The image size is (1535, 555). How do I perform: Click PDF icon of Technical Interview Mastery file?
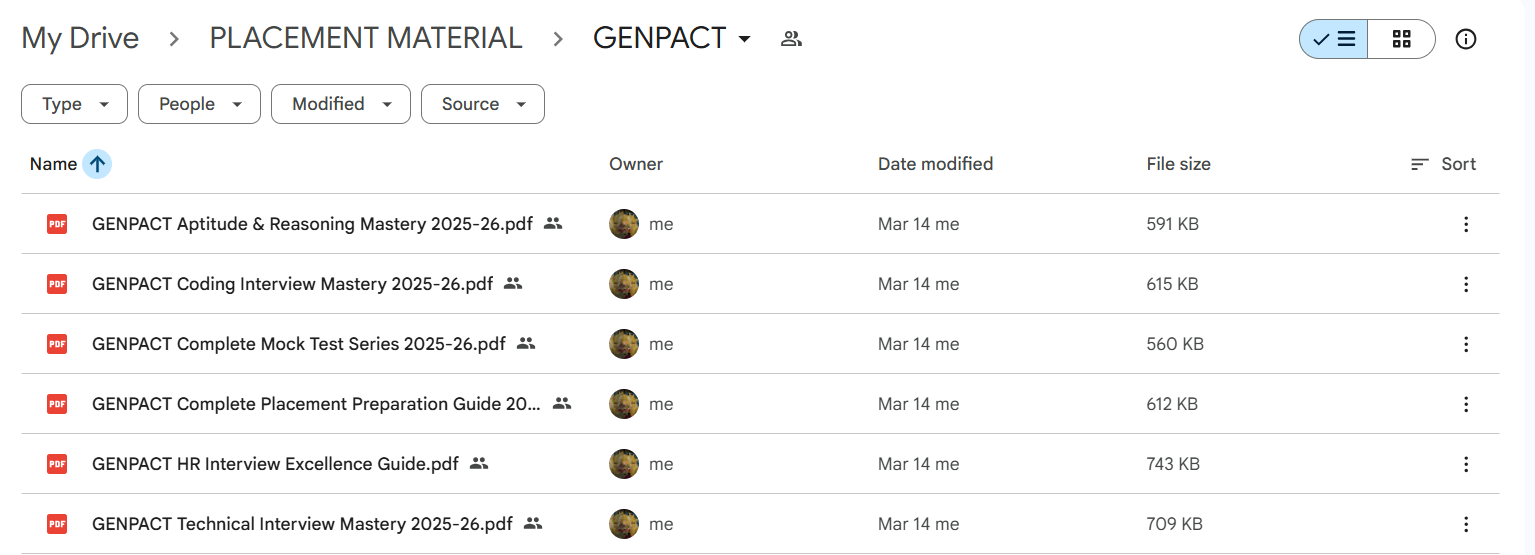[57, 524]
